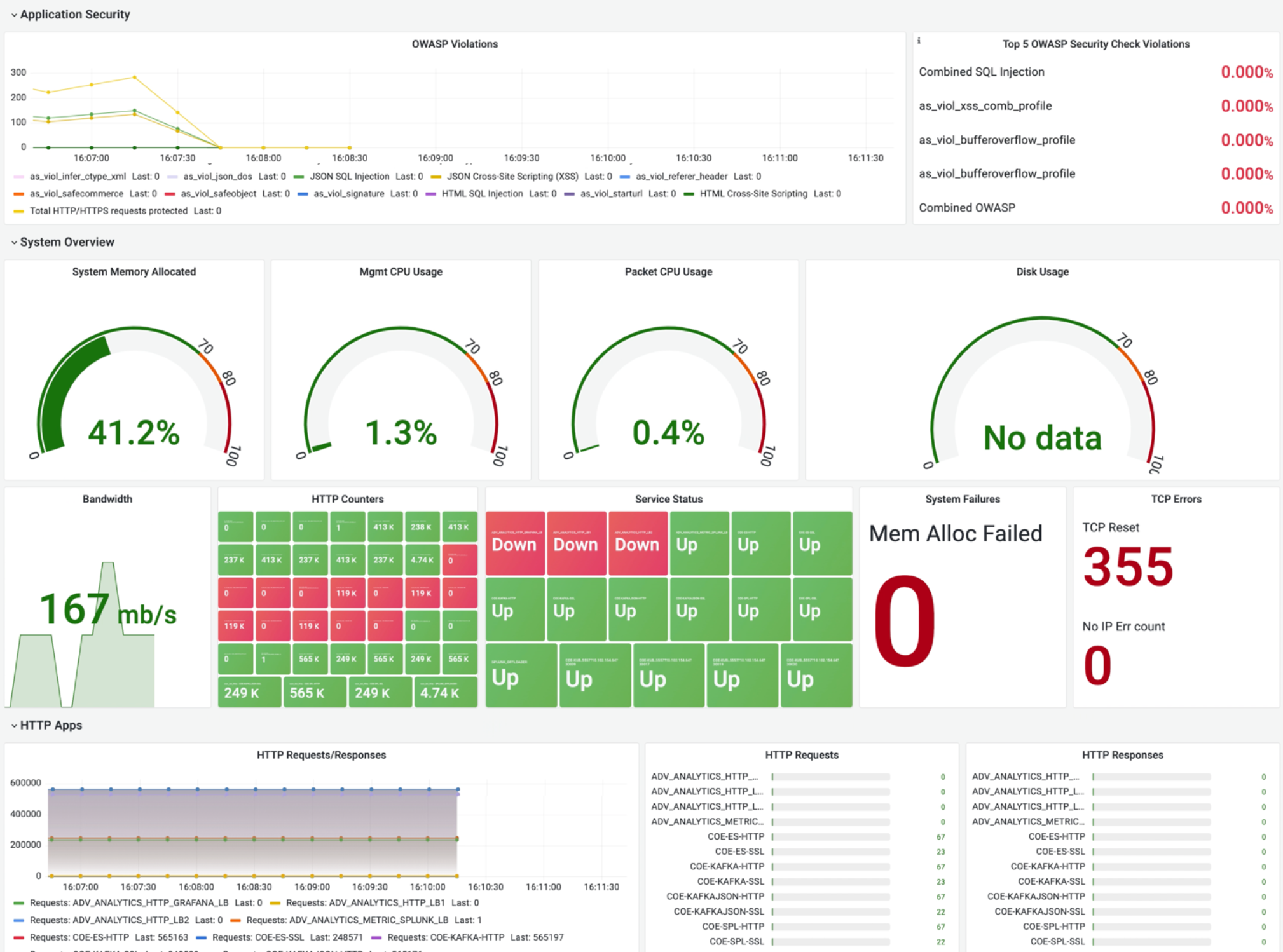Click Total HTTP/HTTPS requests protected color swatch
Screen dimensions: 1283x952
coord(18,211)
